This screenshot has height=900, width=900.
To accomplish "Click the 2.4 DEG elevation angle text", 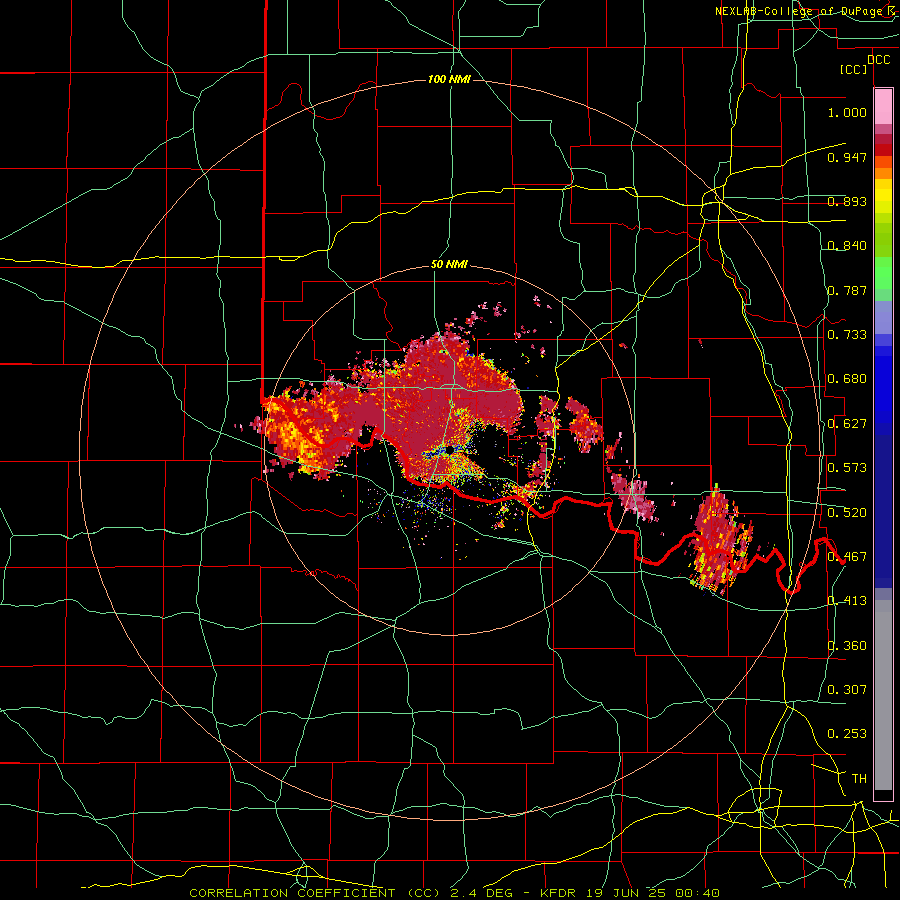I will [x=483, y=893].
